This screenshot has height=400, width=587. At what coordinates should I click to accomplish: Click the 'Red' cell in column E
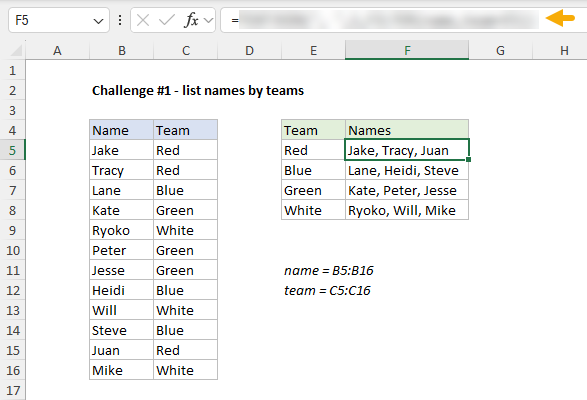(x=313, y=150)
